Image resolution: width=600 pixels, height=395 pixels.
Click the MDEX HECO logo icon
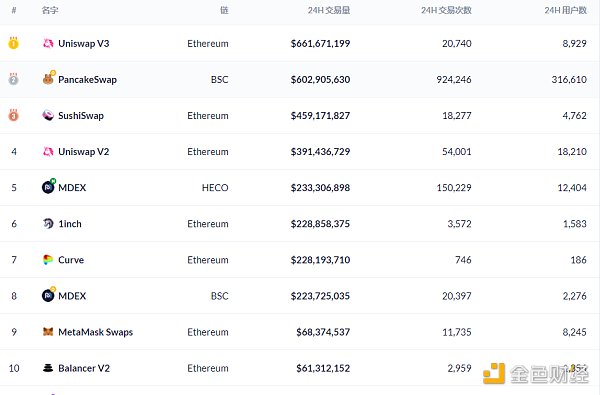49,186
